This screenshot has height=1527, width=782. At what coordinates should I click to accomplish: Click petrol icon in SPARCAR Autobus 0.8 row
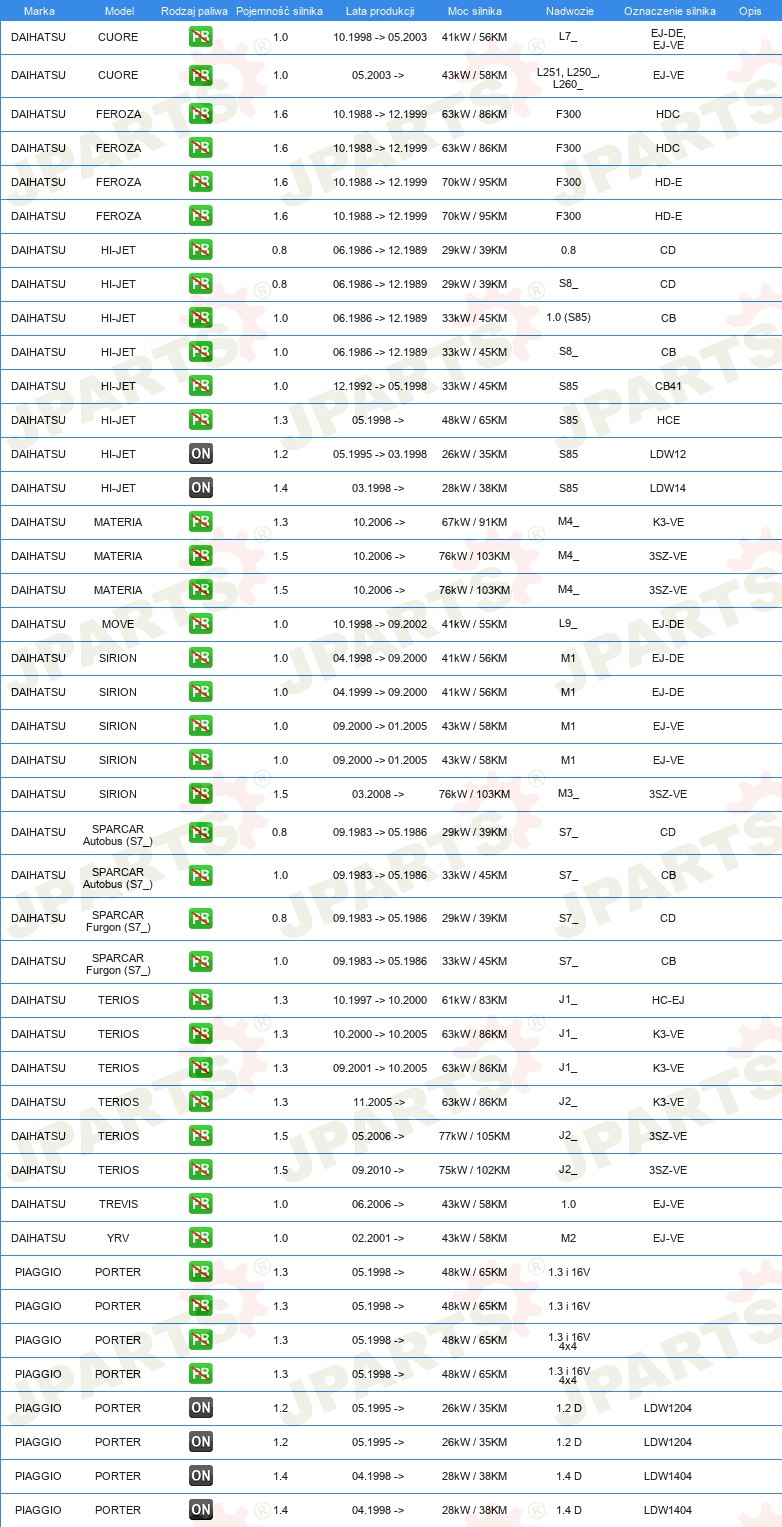pyautogui.click(x=200, y=832)
